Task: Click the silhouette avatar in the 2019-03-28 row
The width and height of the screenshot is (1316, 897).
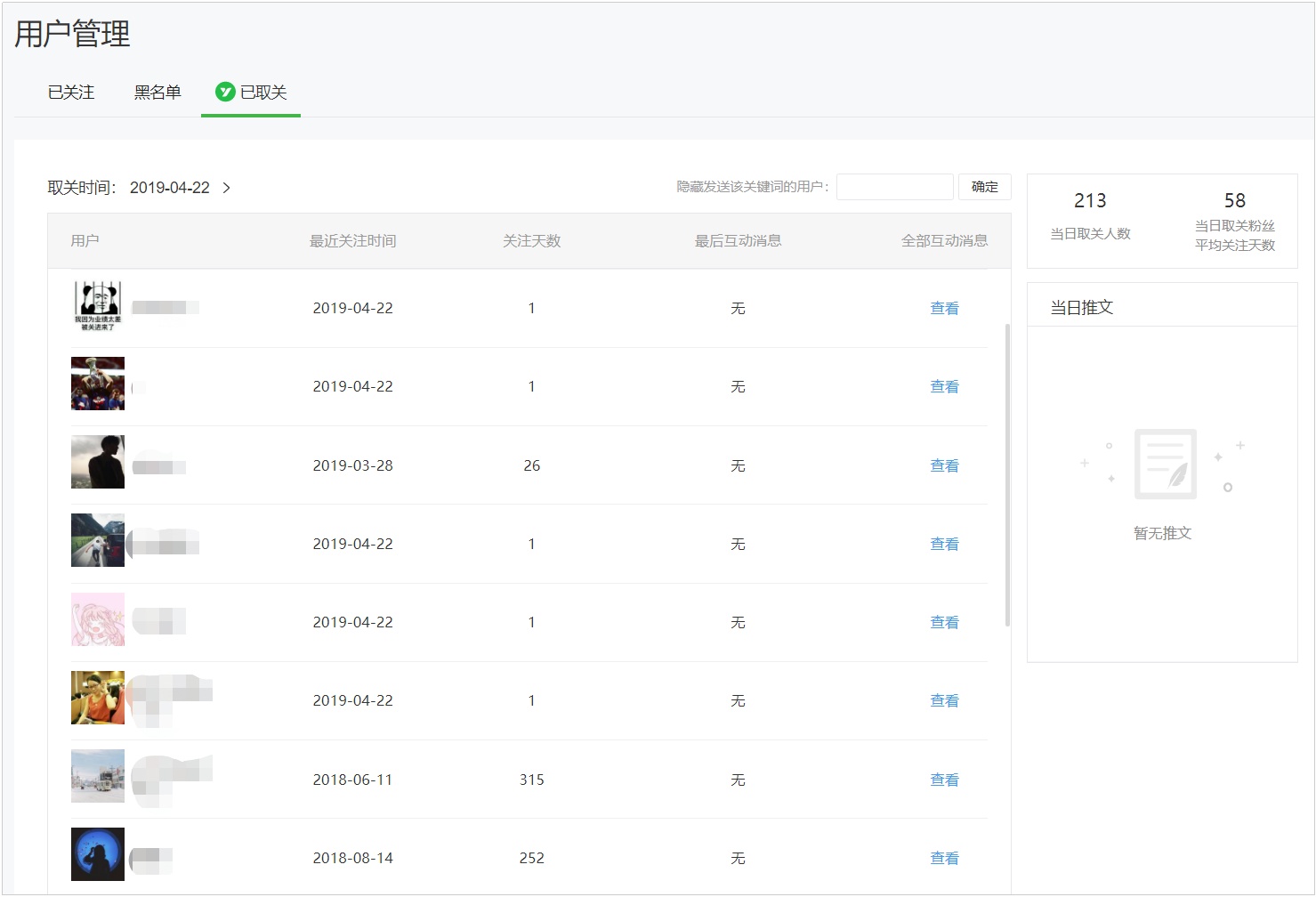Action: point(98,462)
